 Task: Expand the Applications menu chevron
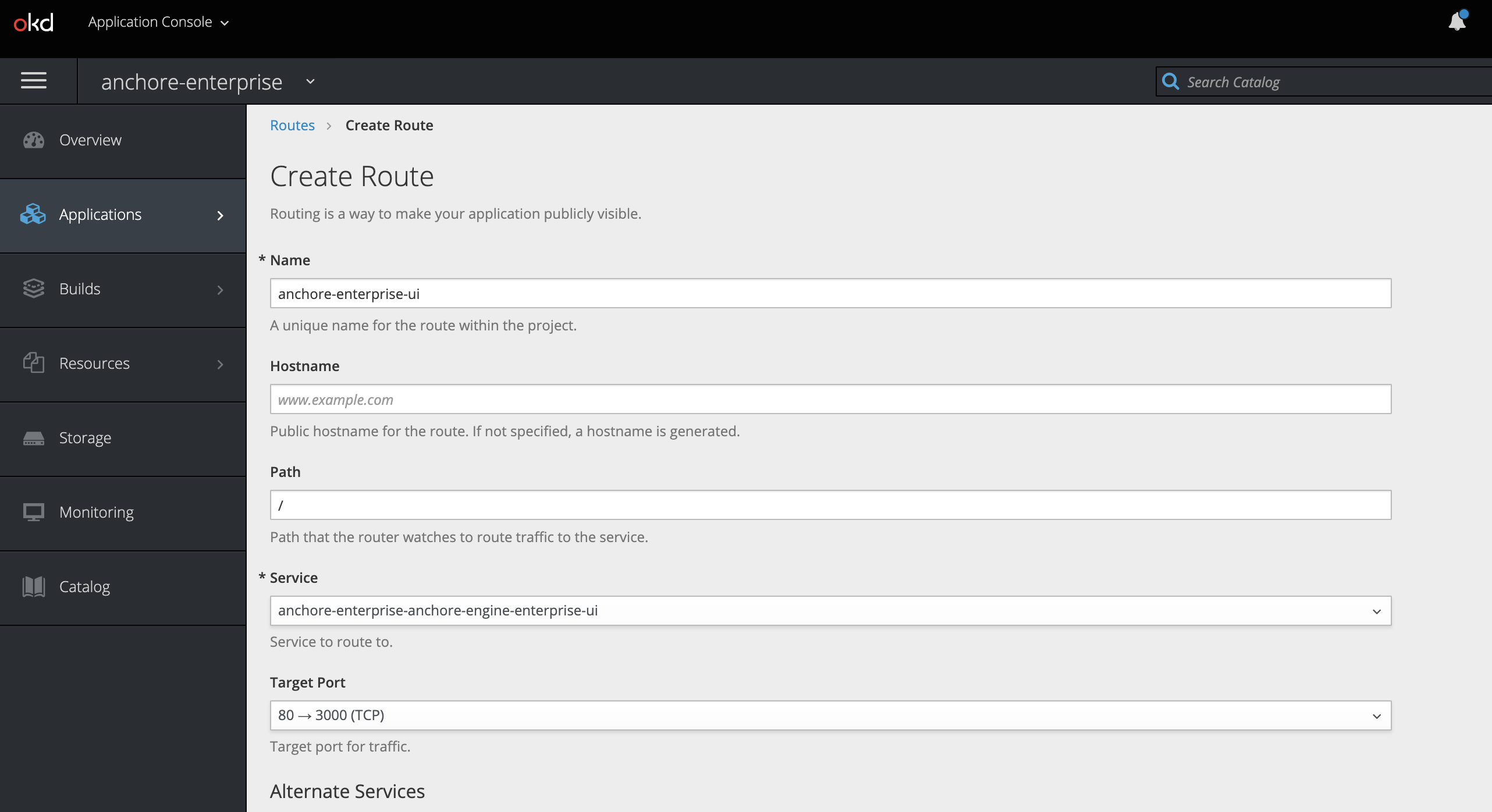(220, 215)
